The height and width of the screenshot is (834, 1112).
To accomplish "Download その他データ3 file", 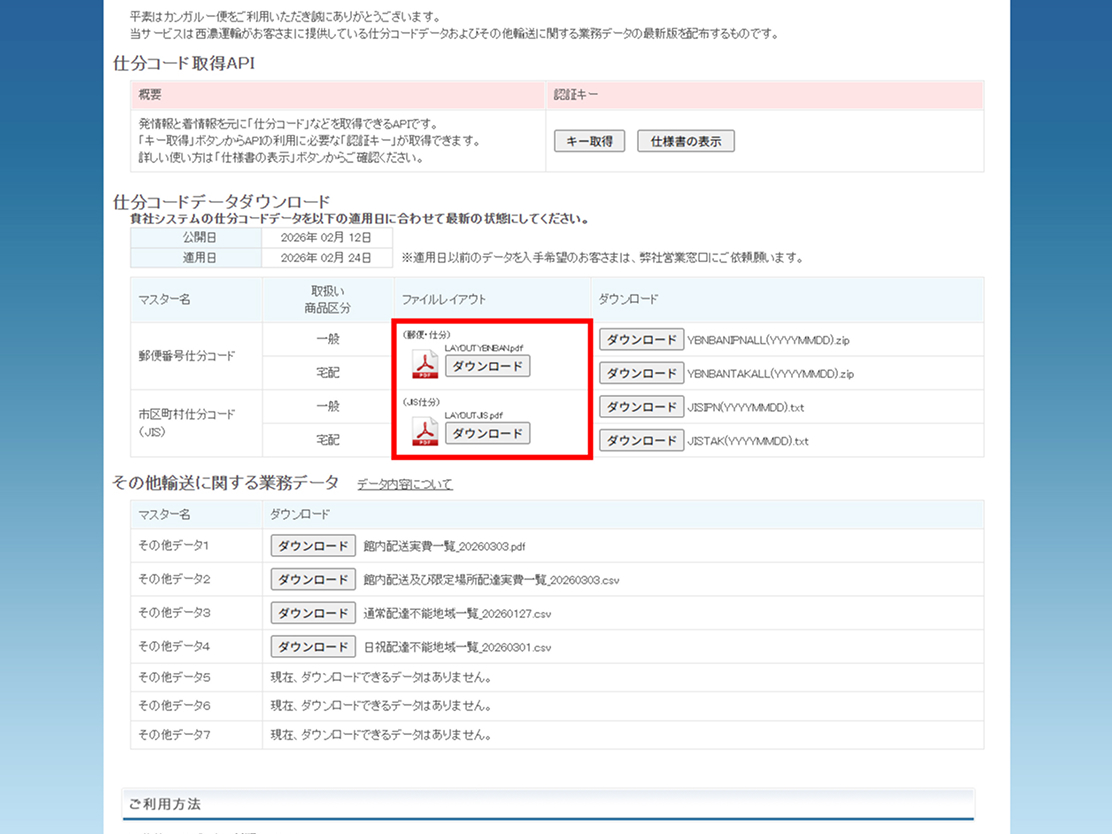I will click(x=313, y=613).
